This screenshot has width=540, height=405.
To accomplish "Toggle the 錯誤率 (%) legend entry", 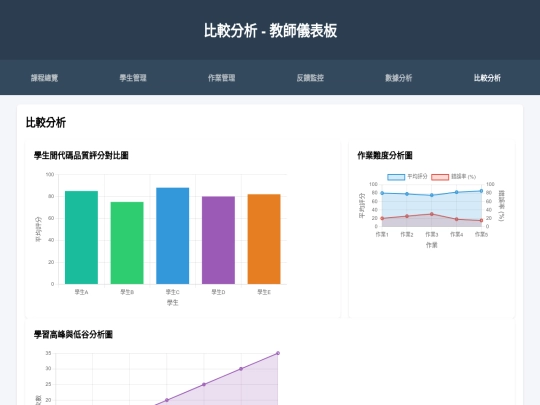I will (x=454, y=177).
